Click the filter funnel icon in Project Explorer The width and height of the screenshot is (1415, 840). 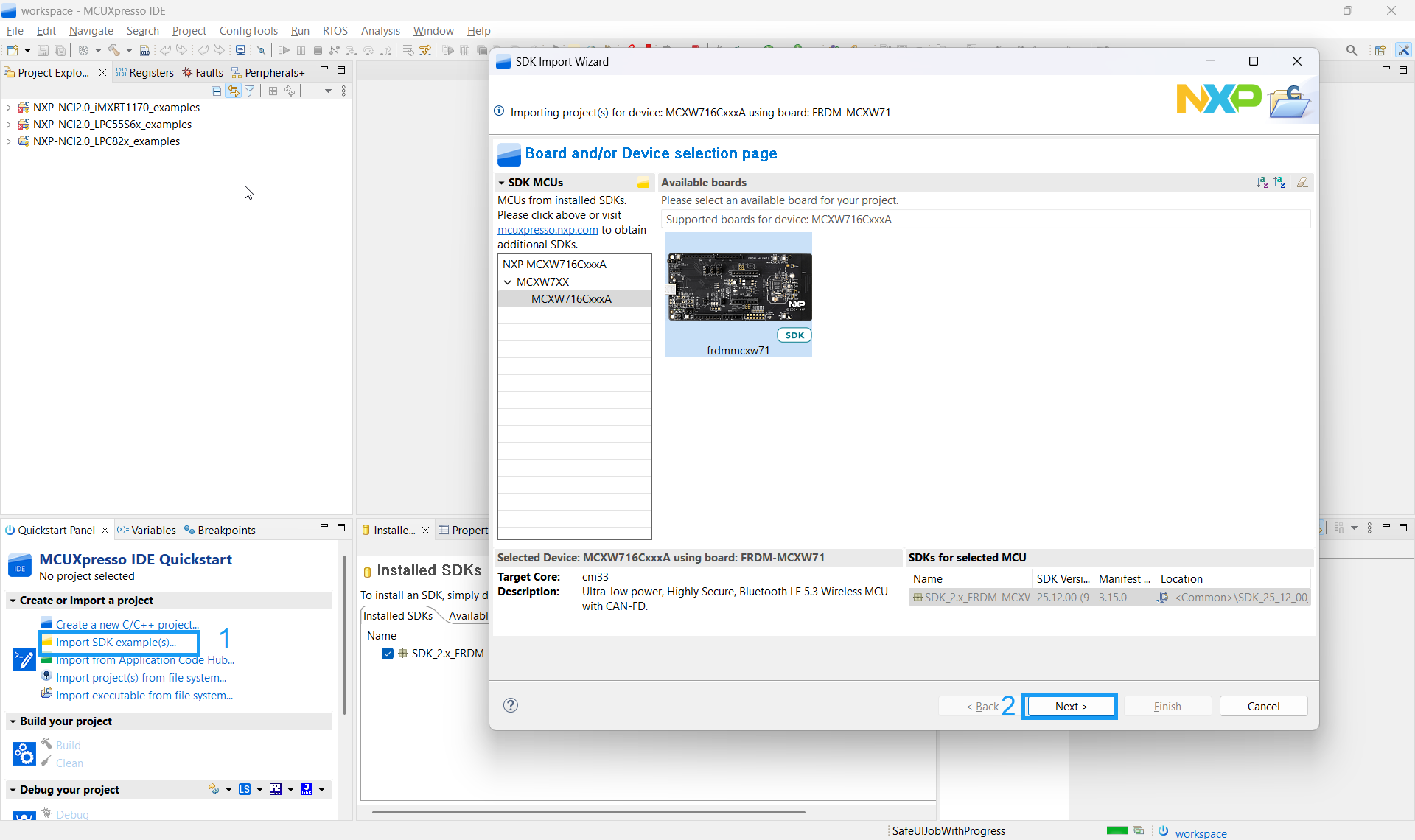coord(250,91)
